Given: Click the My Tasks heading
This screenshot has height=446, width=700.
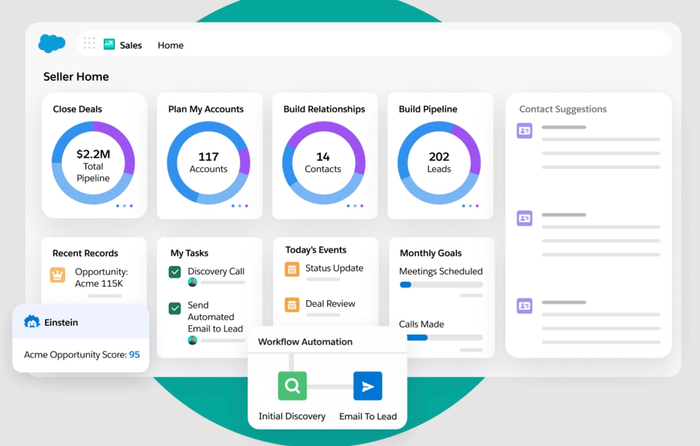Looking at the screenshot, I should click(x=189, y=253).
